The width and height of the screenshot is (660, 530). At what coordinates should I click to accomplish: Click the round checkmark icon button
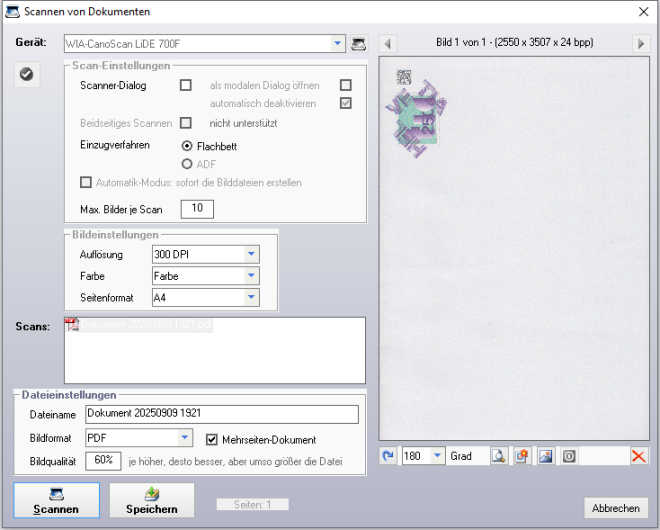(x=27, y=74)
